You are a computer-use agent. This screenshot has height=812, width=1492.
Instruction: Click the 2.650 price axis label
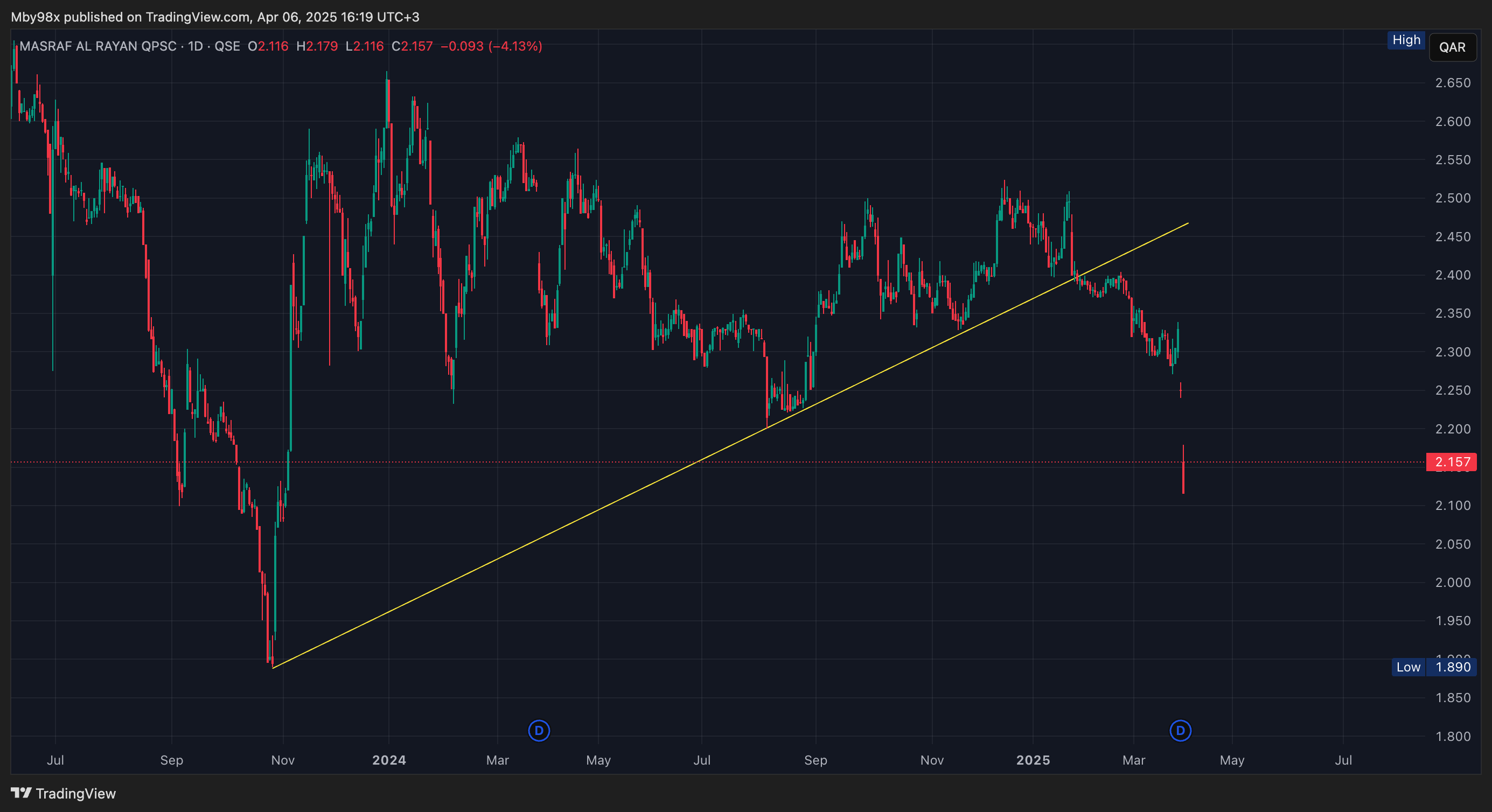[x=1453, y=83]
